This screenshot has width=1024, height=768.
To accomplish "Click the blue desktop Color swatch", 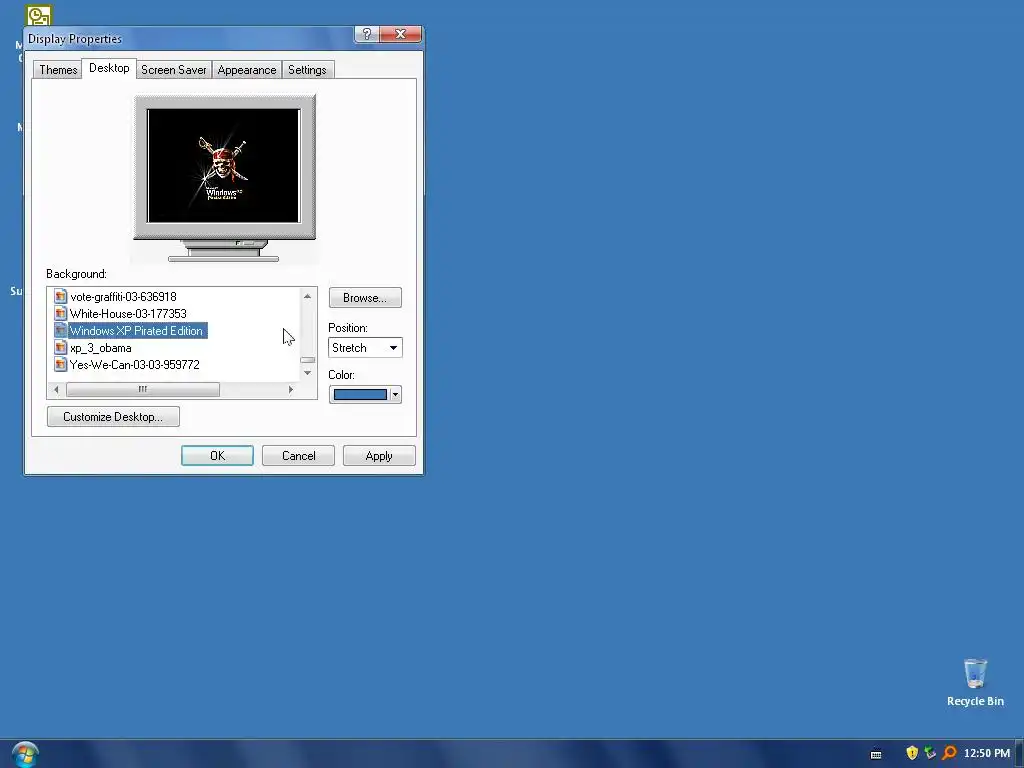I will 360,394.
